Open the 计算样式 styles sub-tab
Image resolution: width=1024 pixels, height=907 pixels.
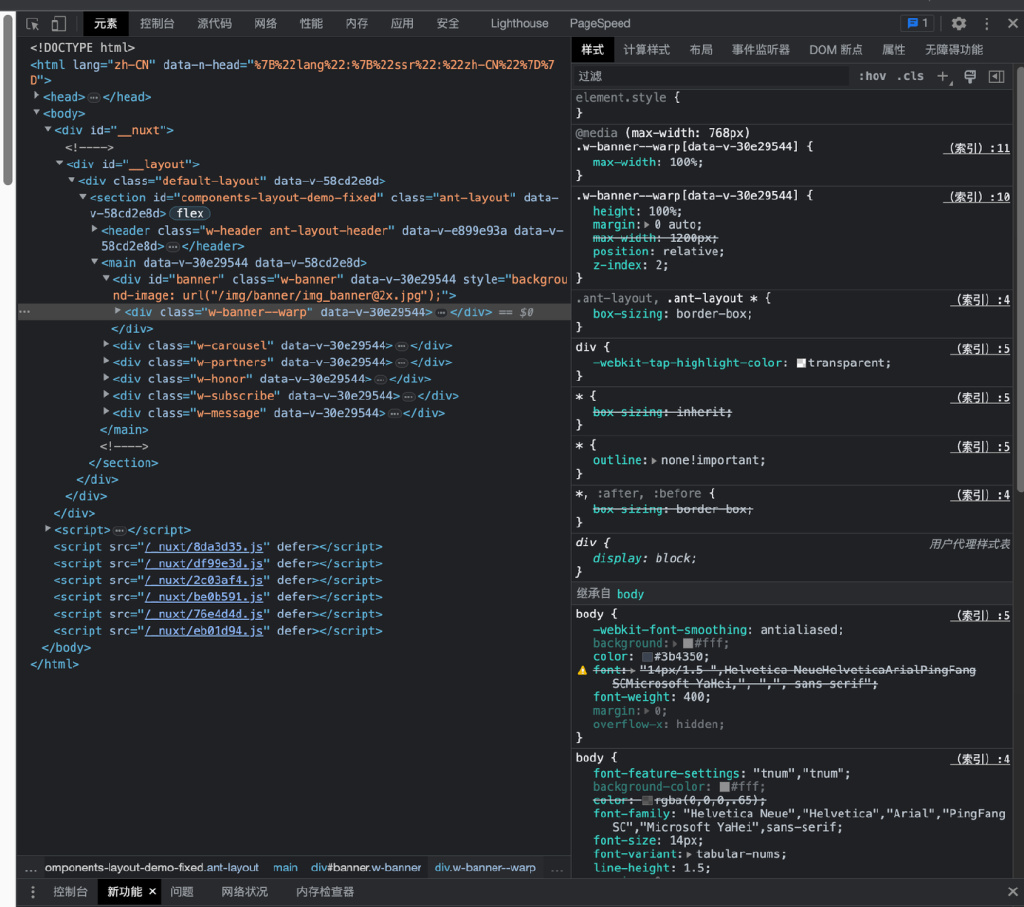646,49
